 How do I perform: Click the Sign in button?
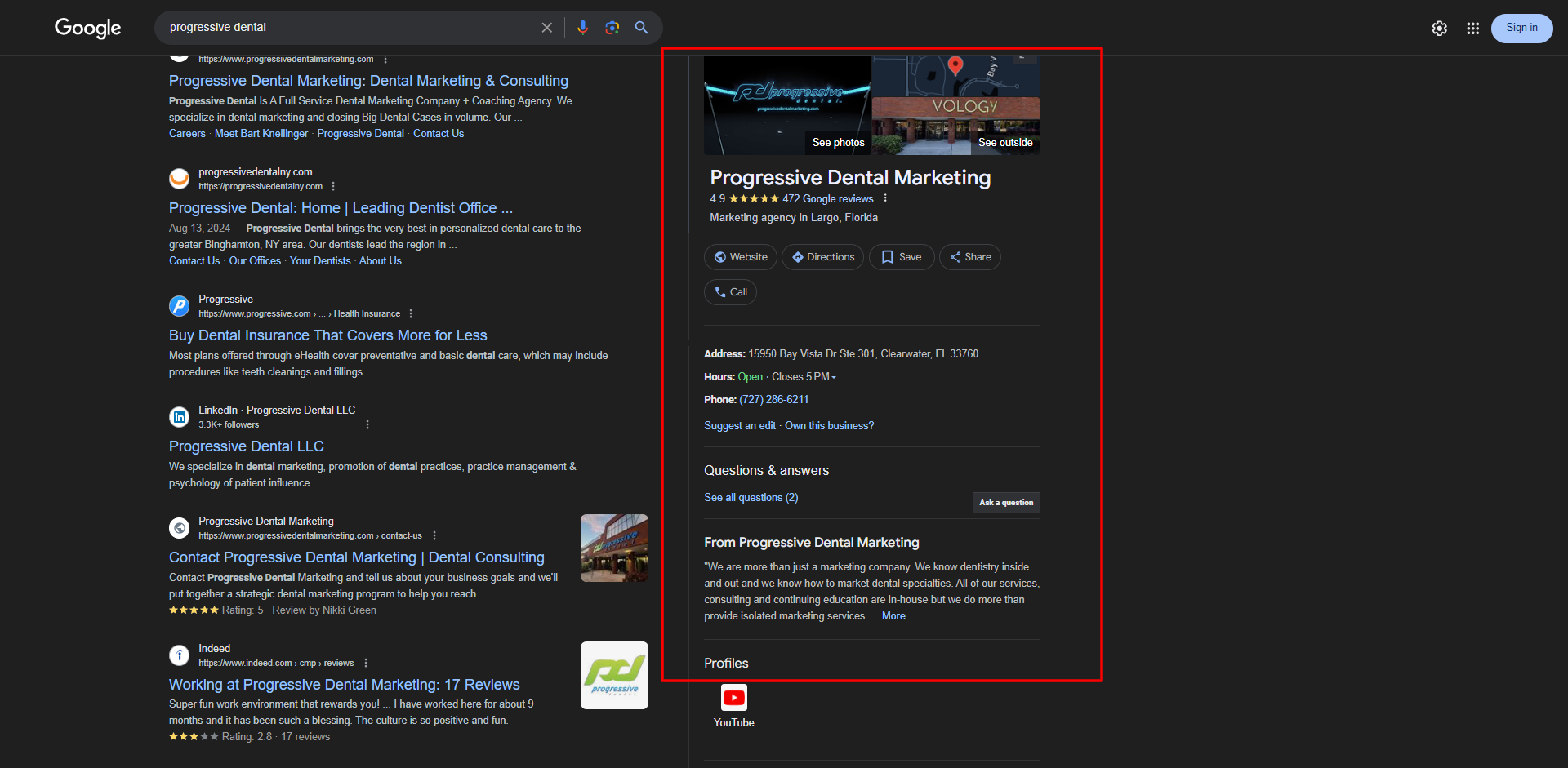[1521, 28]
